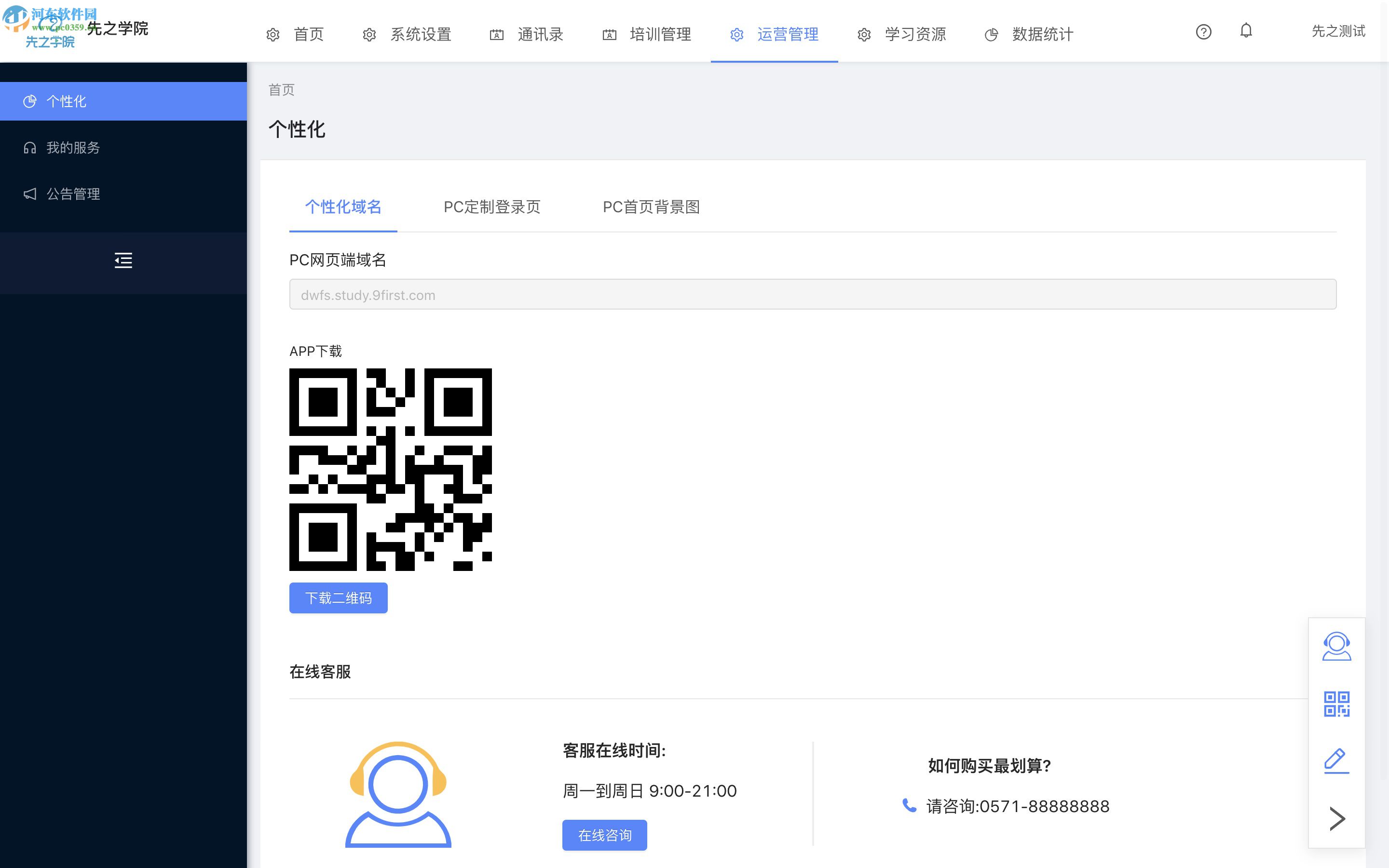Viewport: 1389px width, 868px height.
Task: Click the 如何购买最划算? heading
Action: coord(989,766)
